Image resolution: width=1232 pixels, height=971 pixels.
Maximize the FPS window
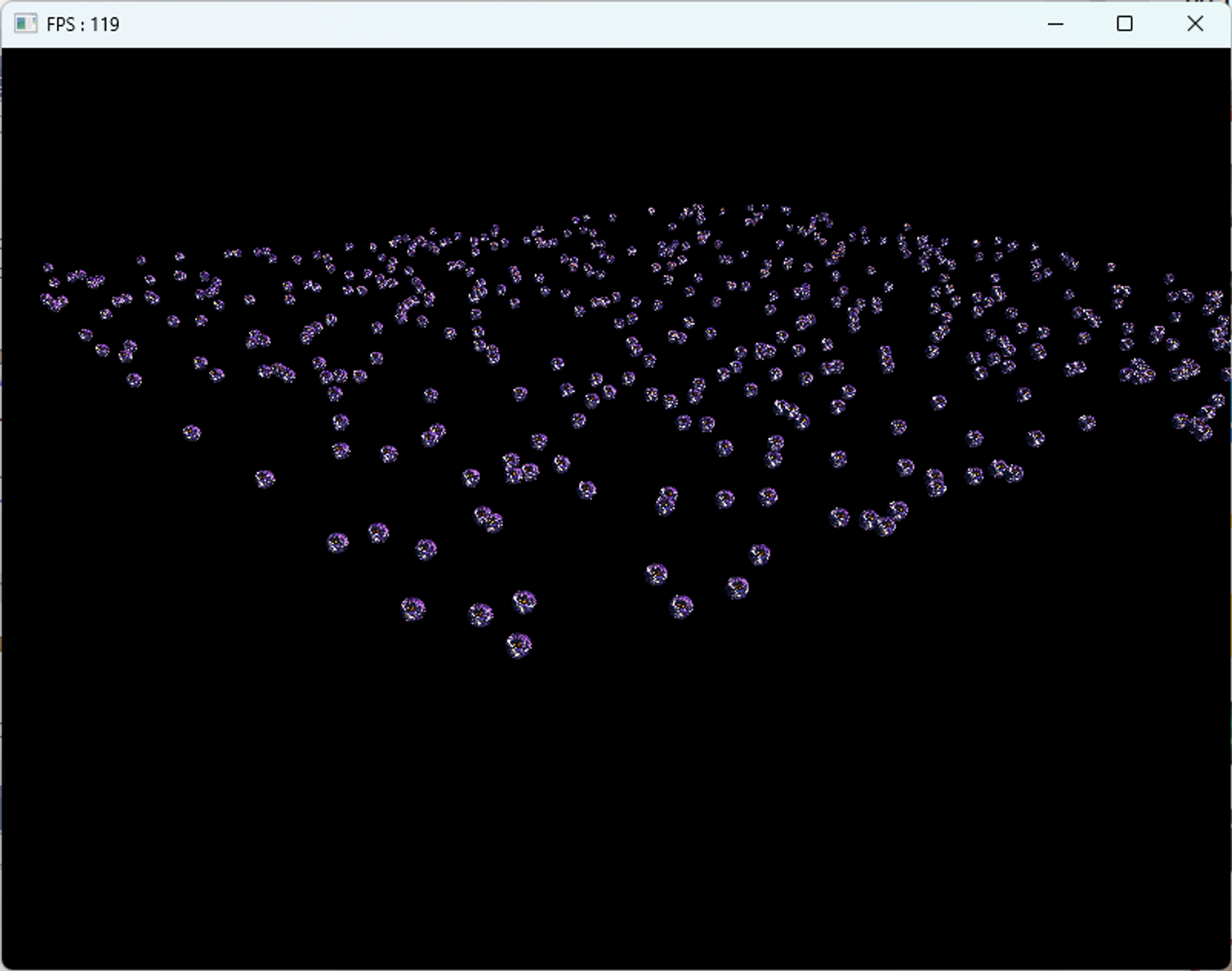[1124, 24]
